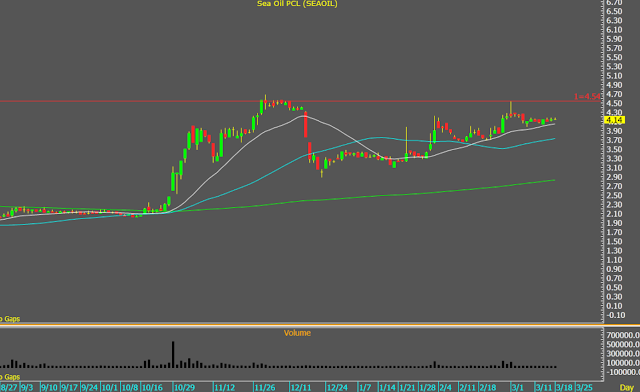Click the 10/1 date label
640x392 pixels.
coord(109,387)
